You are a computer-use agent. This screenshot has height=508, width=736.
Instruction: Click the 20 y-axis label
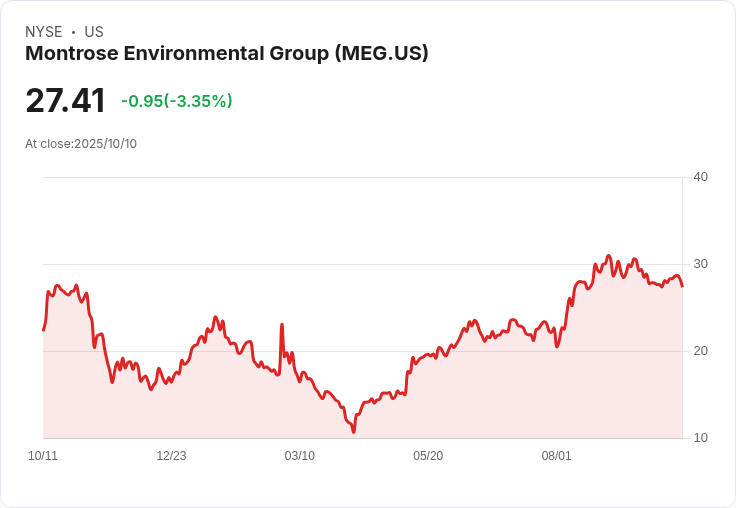(x=700, y=351)
